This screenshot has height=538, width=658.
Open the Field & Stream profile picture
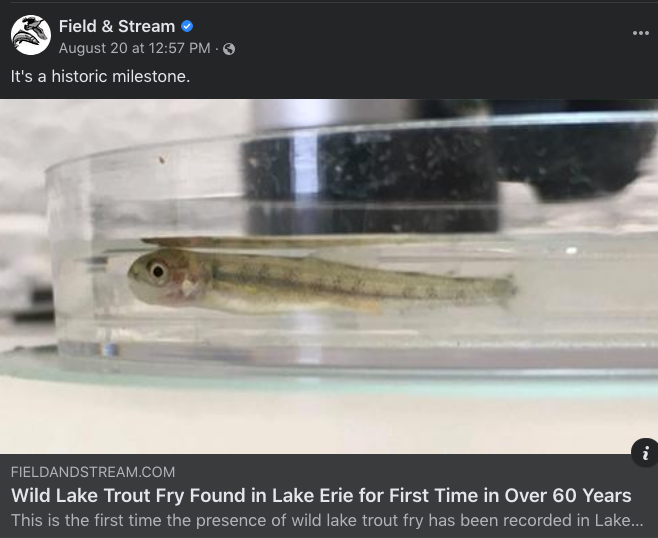pyautogui.click(x=31, y=35)
